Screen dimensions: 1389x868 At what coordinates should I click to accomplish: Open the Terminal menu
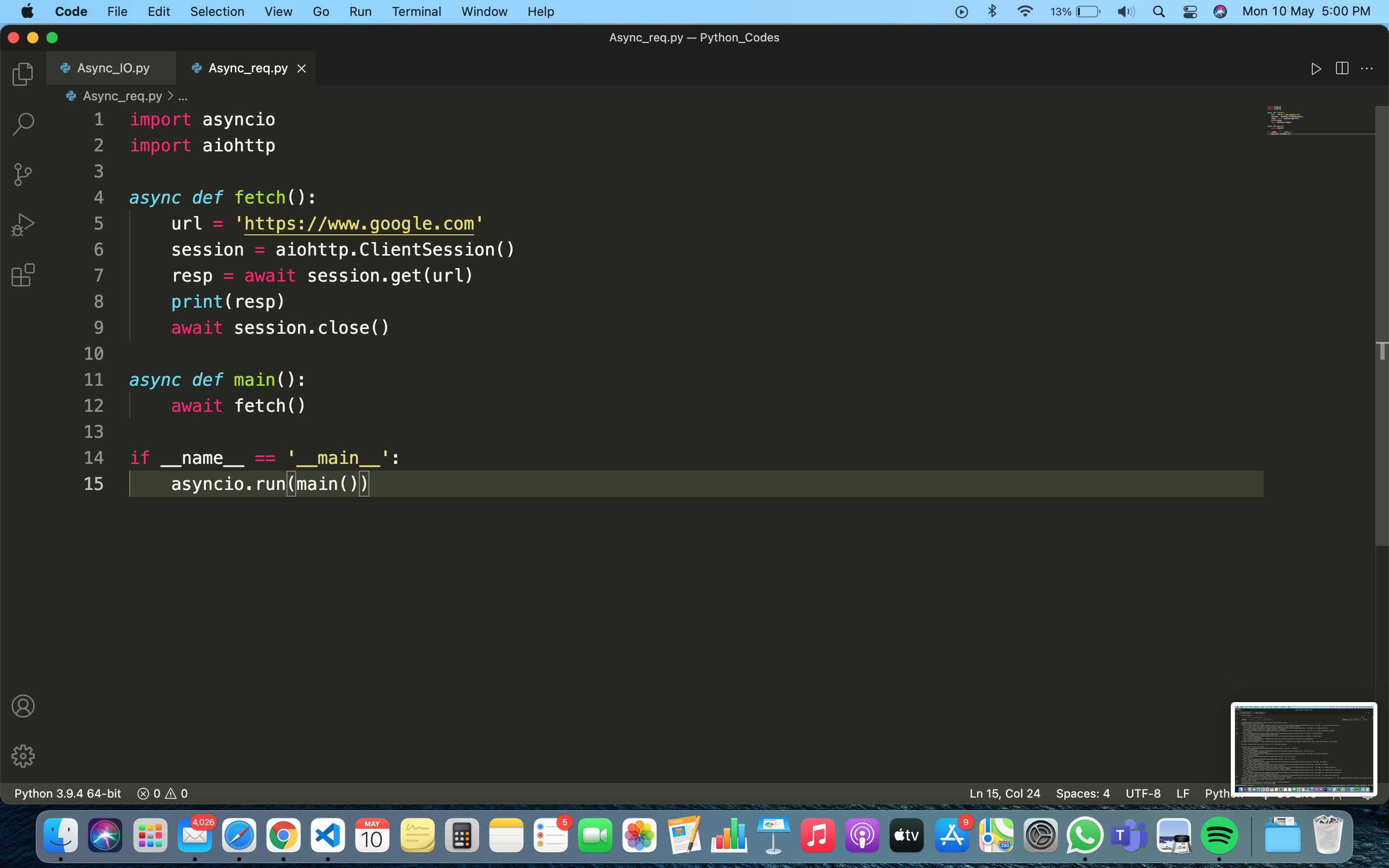click(416, 12)
